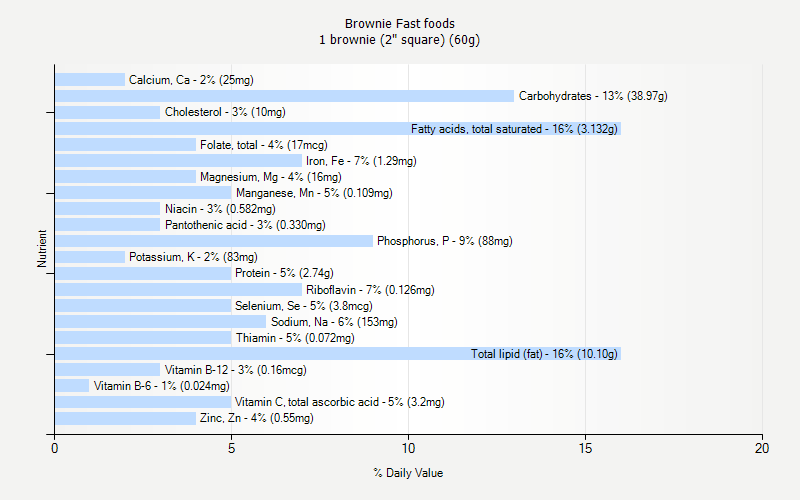The image size is (800, 500).
Task: Click Magnesium, Mg - 4% (16mg) label
Action: point(271,177)
